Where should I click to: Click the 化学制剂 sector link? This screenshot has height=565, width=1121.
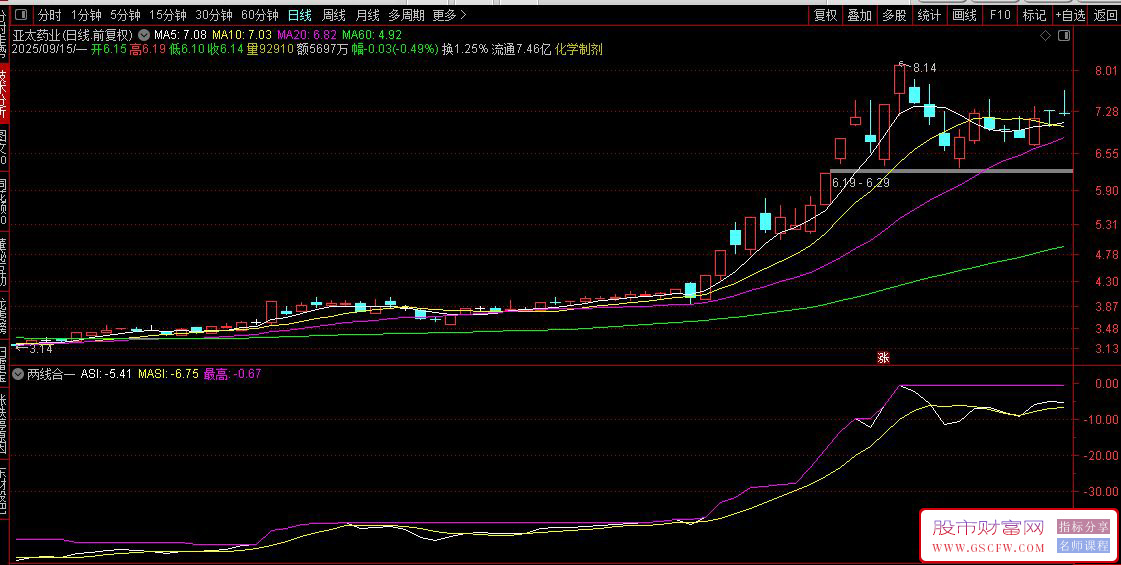(578, 49)
